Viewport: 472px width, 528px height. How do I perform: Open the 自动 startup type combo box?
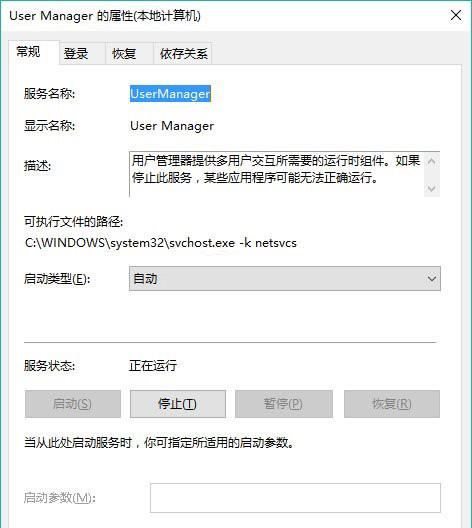(x=285, y=279)
